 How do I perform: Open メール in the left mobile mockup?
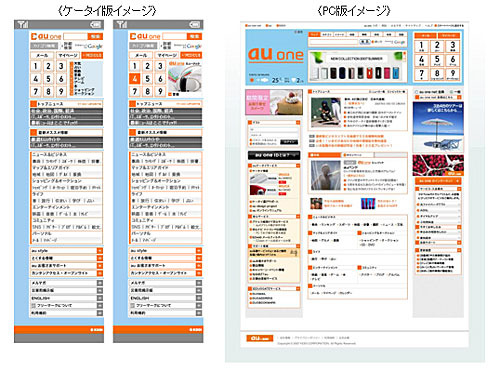42,55
